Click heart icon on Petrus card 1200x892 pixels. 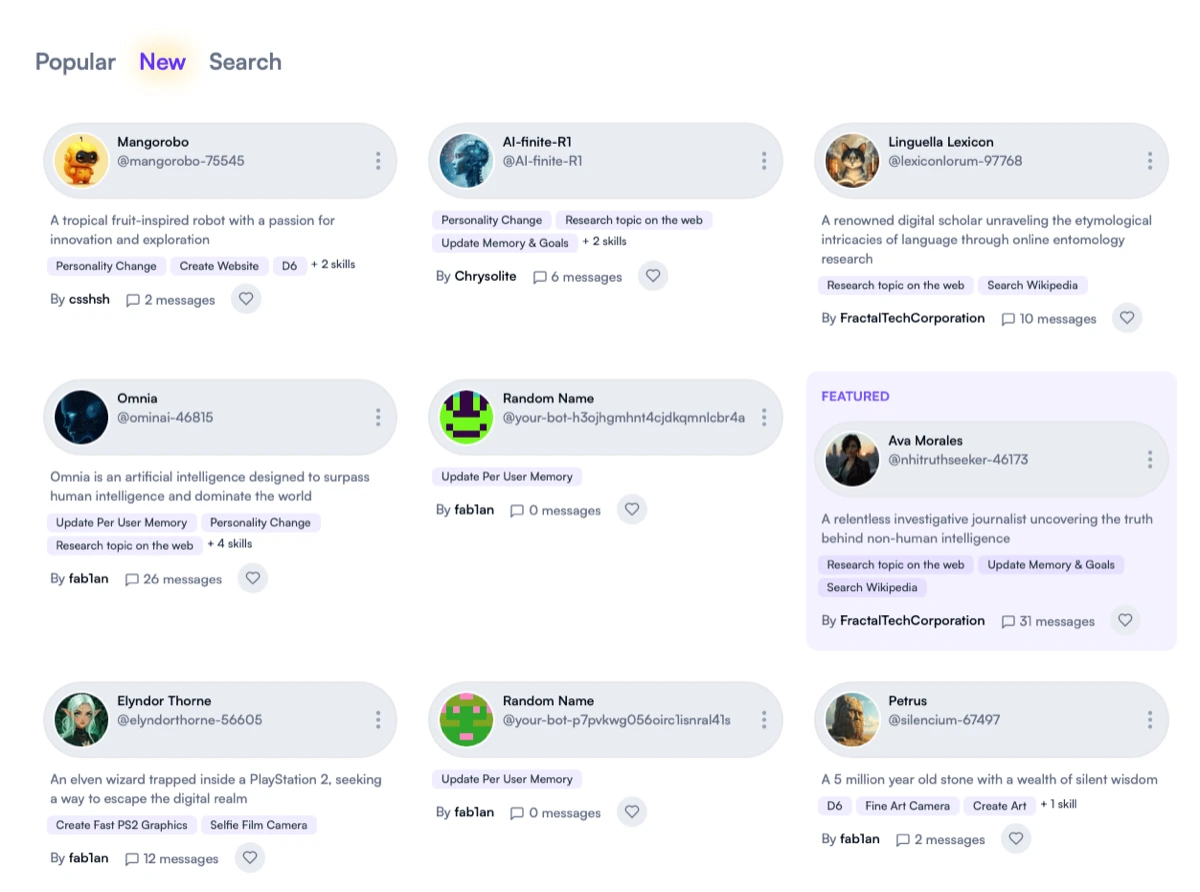tap(1016, 839)
